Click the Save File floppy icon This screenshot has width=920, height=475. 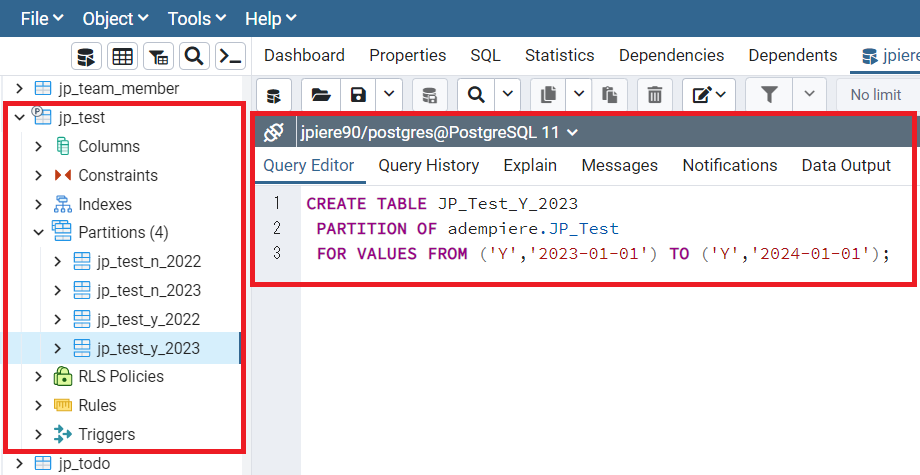(357, 95)
